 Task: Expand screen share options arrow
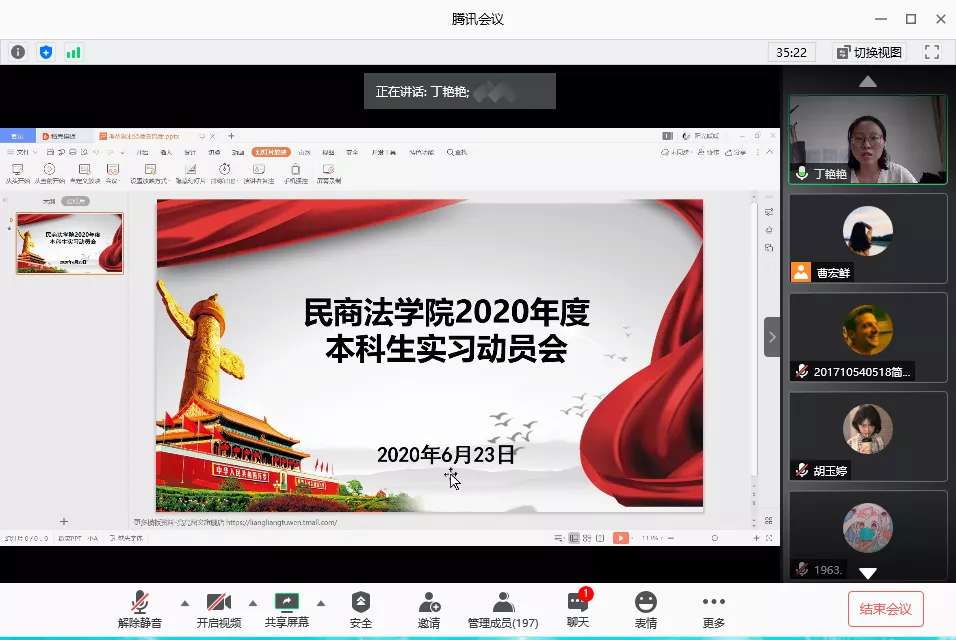point(320,603)
